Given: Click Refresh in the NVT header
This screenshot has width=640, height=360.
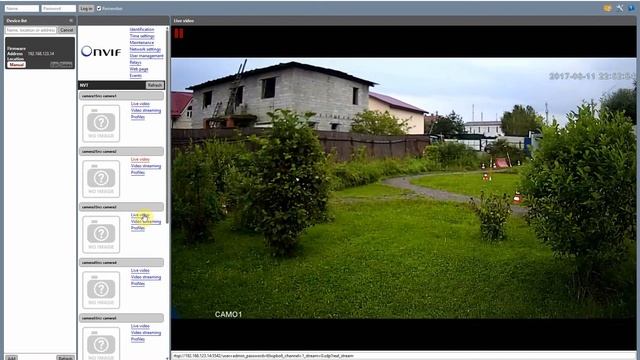Looking at the screenshot, I should tap(155, 85).
